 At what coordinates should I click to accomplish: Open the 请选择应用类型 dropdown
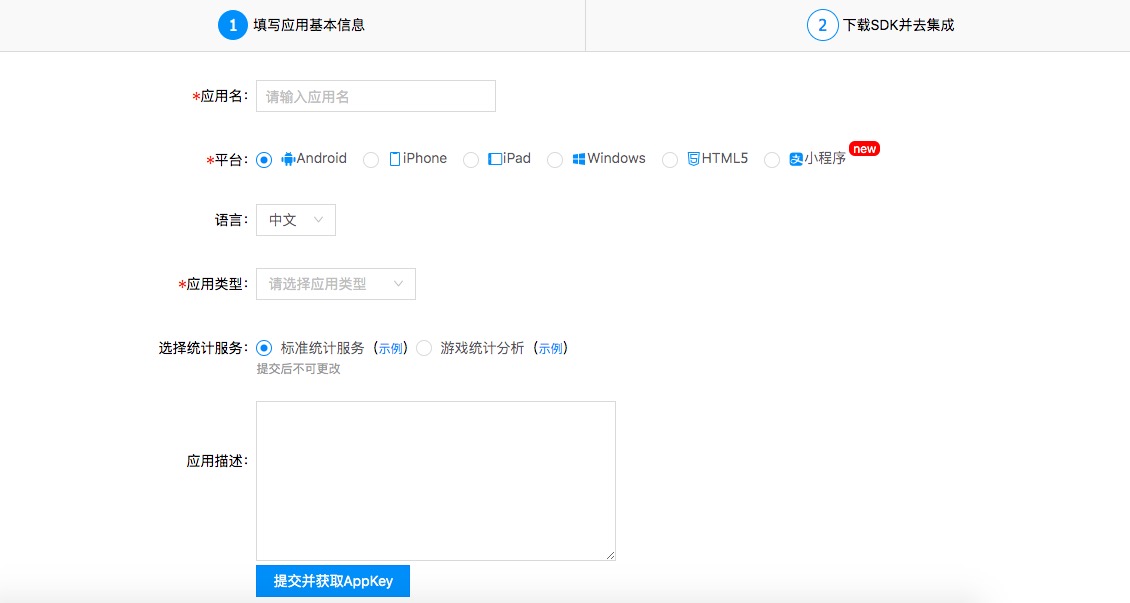tap(336, 284)
